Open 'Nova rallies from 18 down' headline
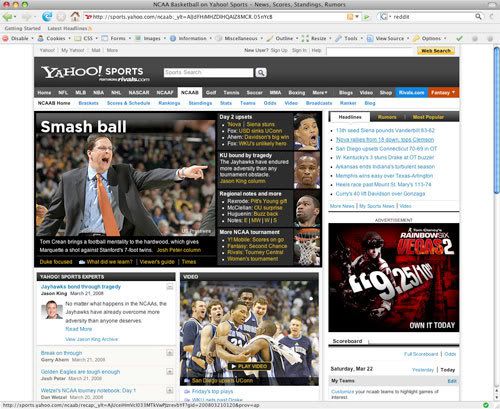 tap(385, 140)
